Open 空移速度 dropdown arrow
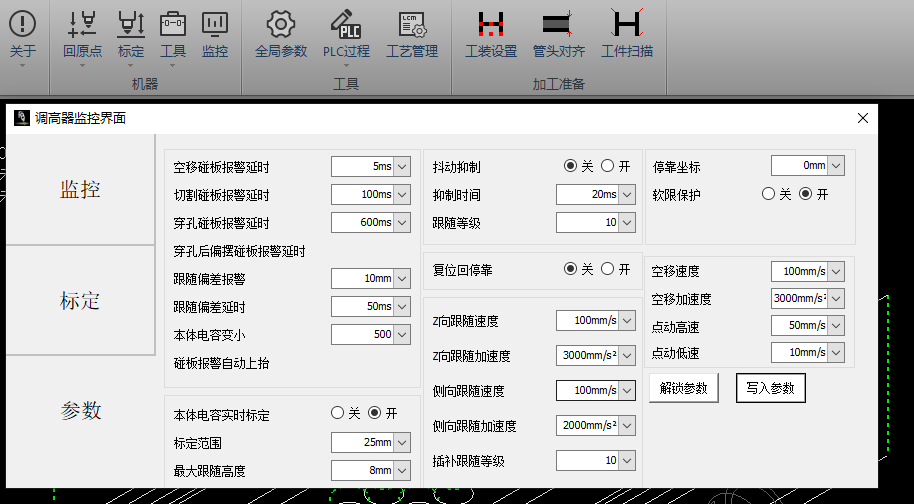Viewport: 914px width, 504px height. pos(836,271)
